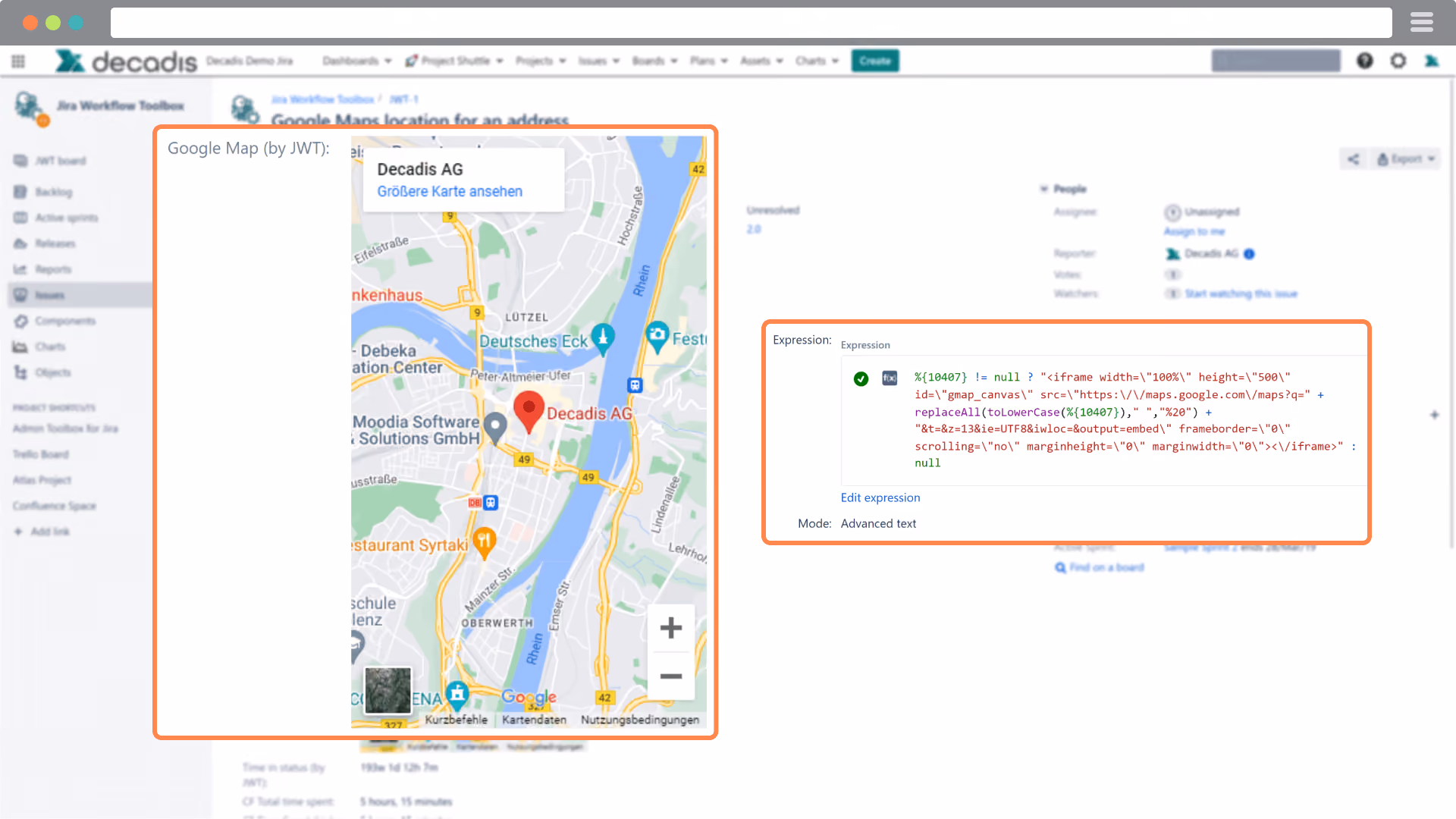Click the decadis logo
The width and height of the screenshot is (1456, 819).
(126, 61)
